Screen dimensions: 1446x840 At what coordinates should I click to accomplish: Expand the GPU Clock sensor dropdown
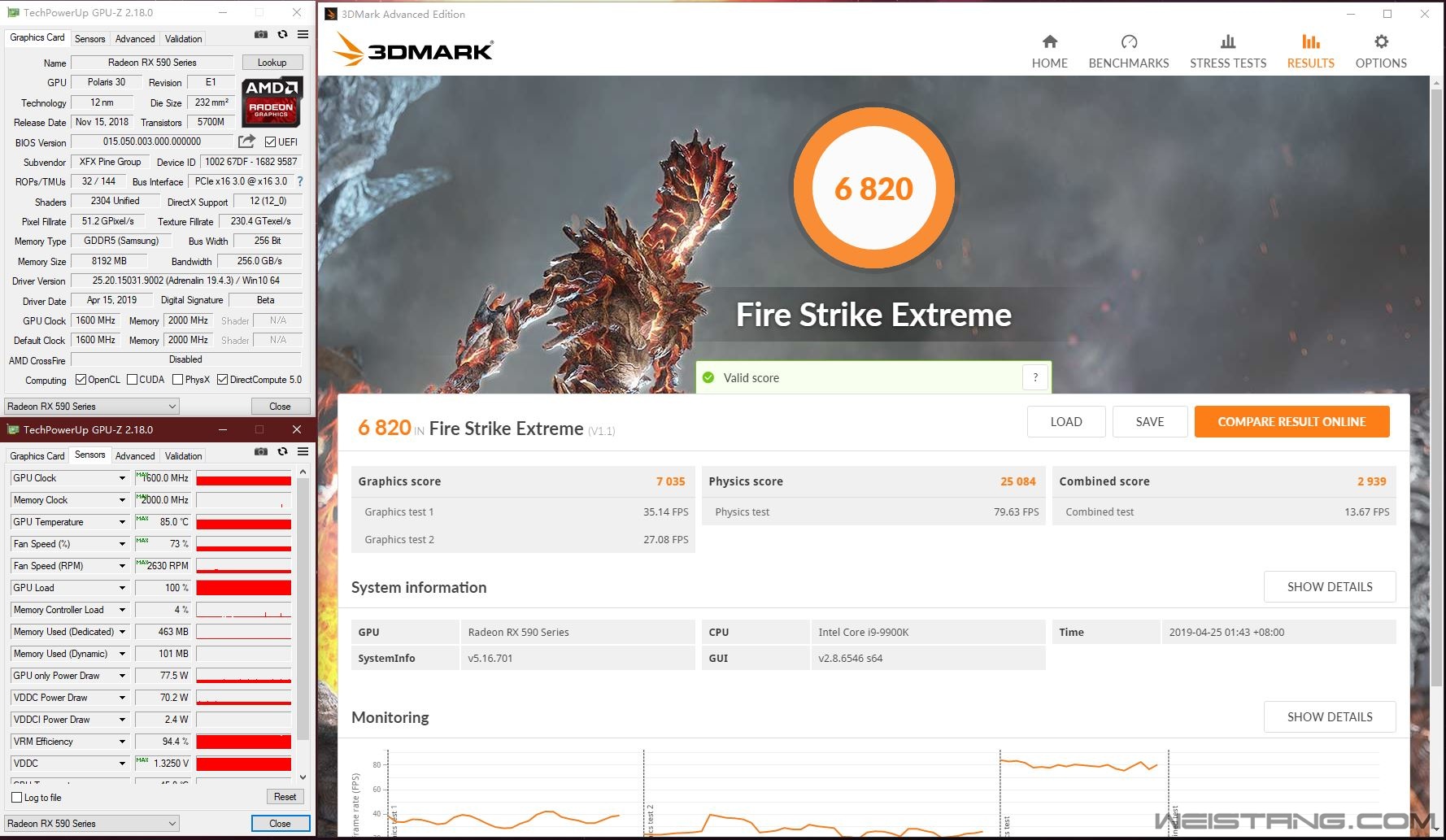[123, 478]
